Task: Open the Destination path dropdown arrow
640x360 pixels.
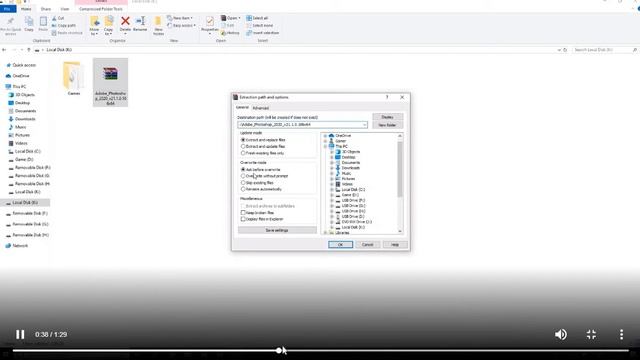Action: (364, 125)
